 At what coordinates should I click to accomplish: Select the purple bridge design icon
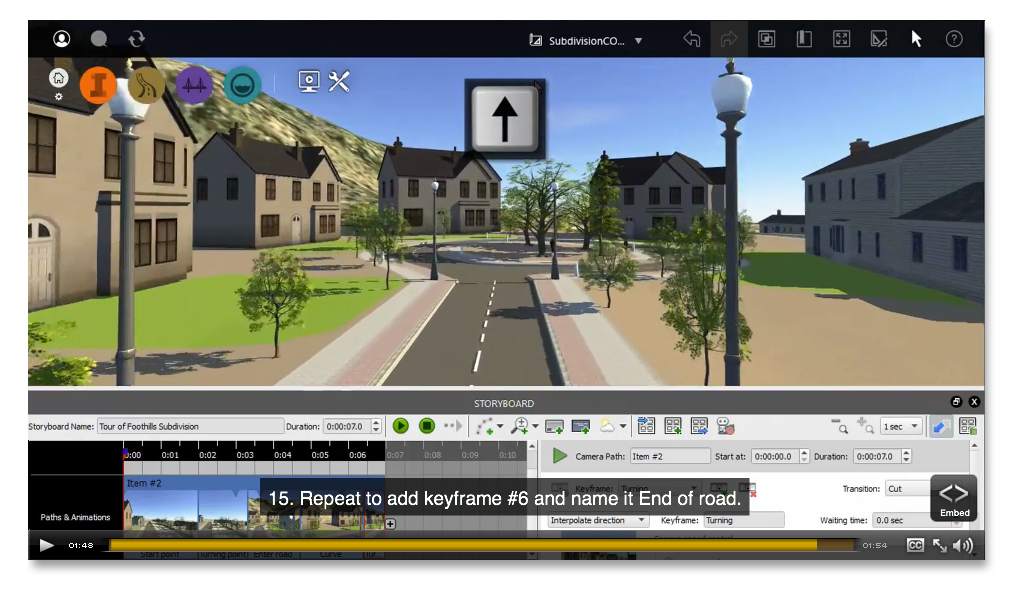click(195, 85)
